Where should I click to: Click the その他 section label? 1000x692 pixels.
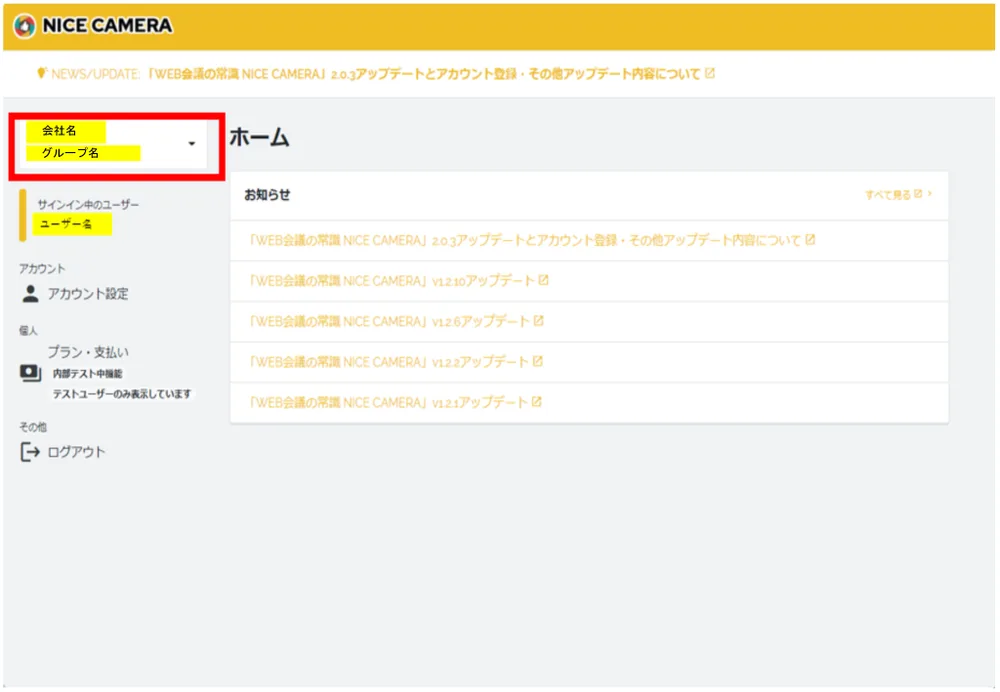coord(33,427)
